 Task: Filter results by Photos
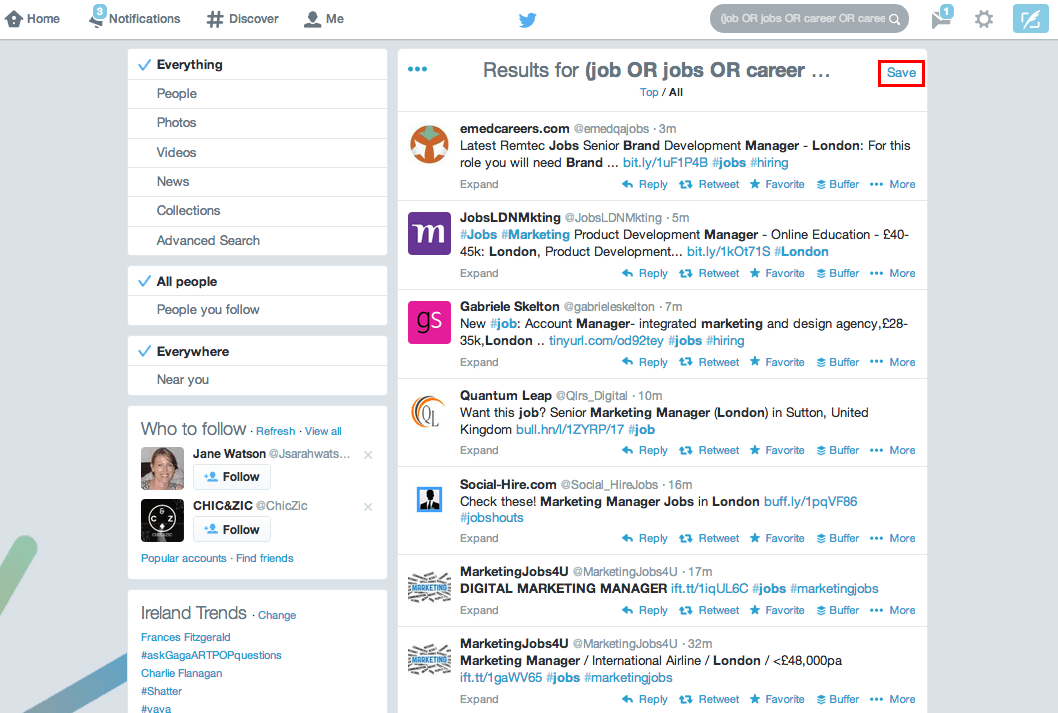click(257, 123)
